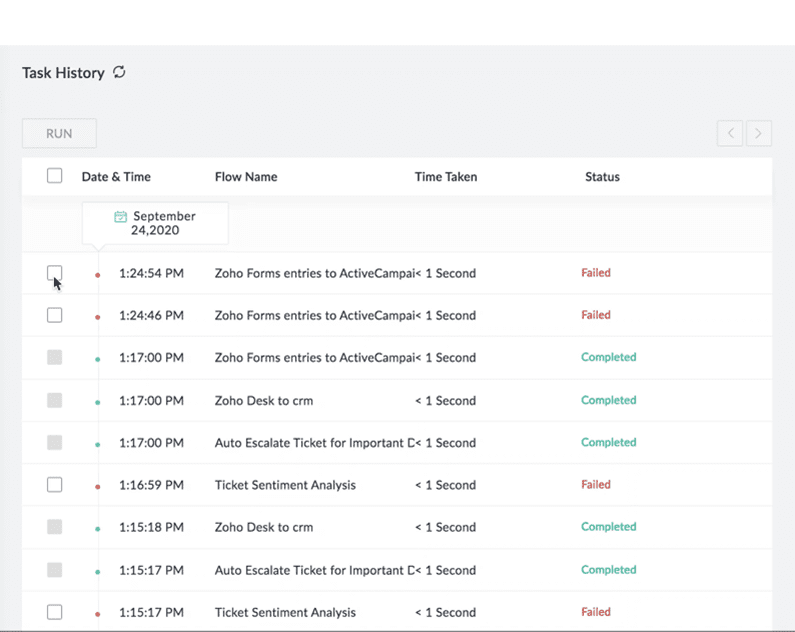Toggle the select-all checkbox in header
Screen dimensions: 795x632
point(55,176)
